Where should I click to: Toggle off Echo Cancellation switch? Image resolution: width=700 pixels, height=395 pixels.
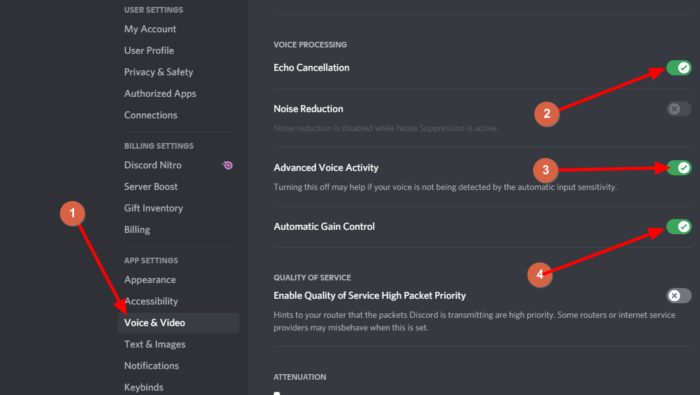point(679,68)
